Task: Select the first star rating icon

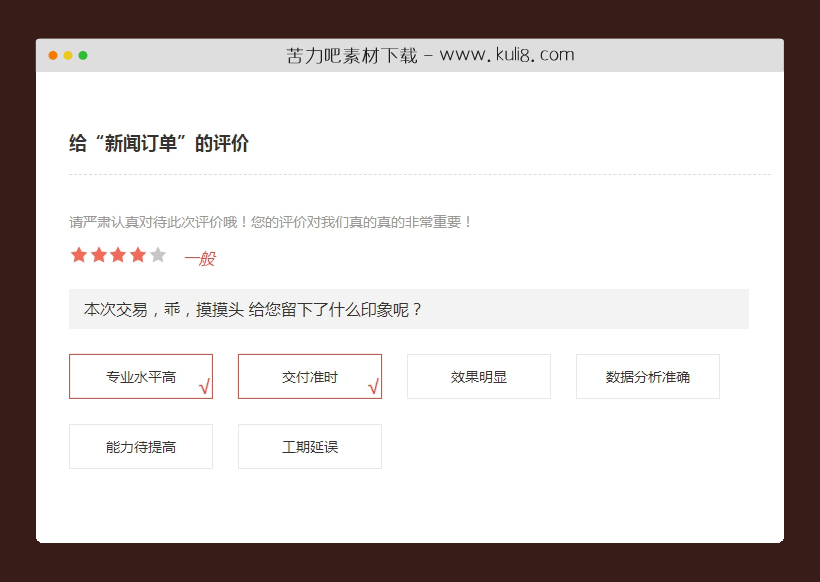Action: coord(78,255)
